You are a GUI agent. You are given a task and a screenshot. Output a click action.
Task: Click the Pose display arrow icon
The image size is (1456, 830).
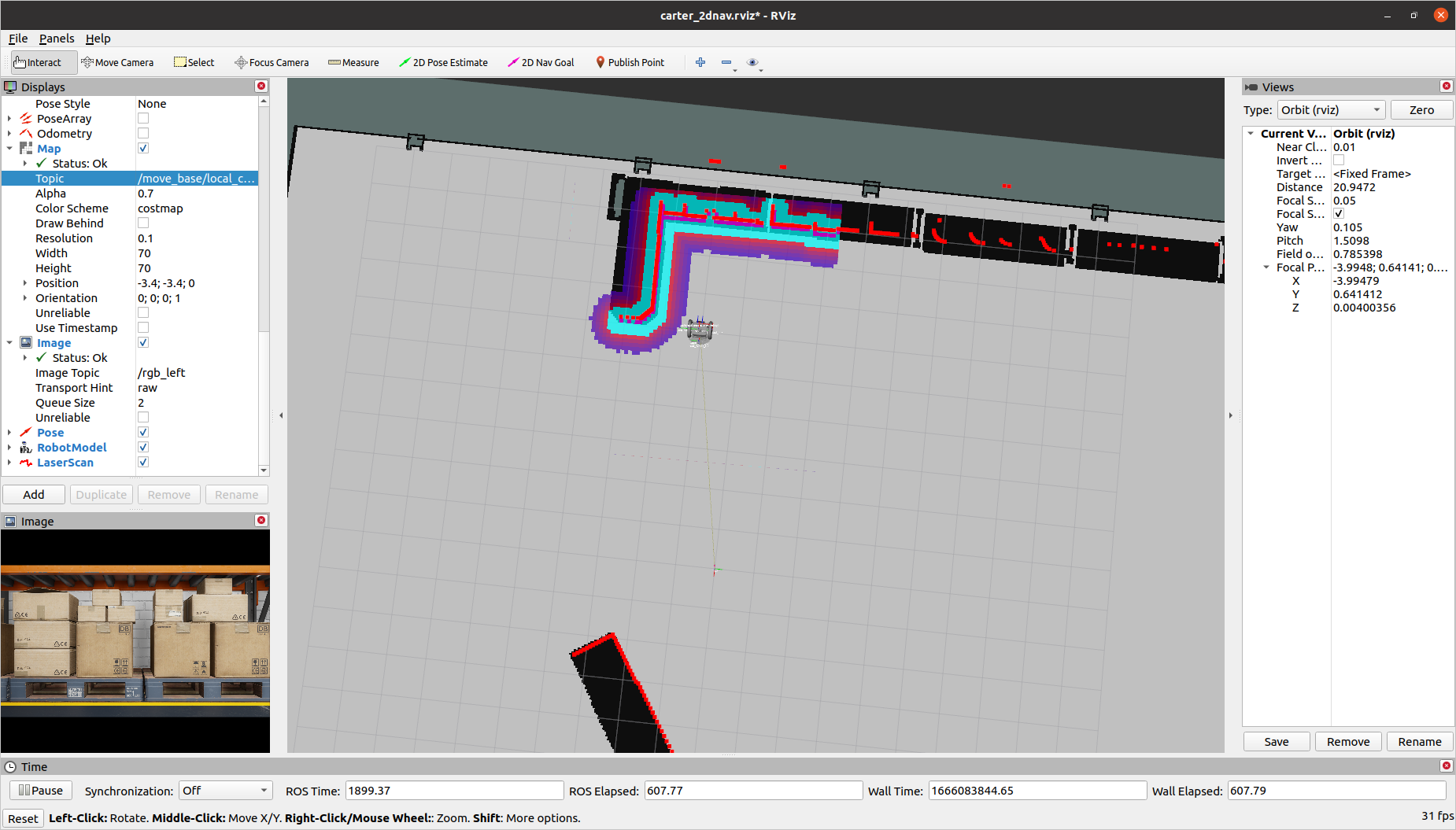(26, 433)
